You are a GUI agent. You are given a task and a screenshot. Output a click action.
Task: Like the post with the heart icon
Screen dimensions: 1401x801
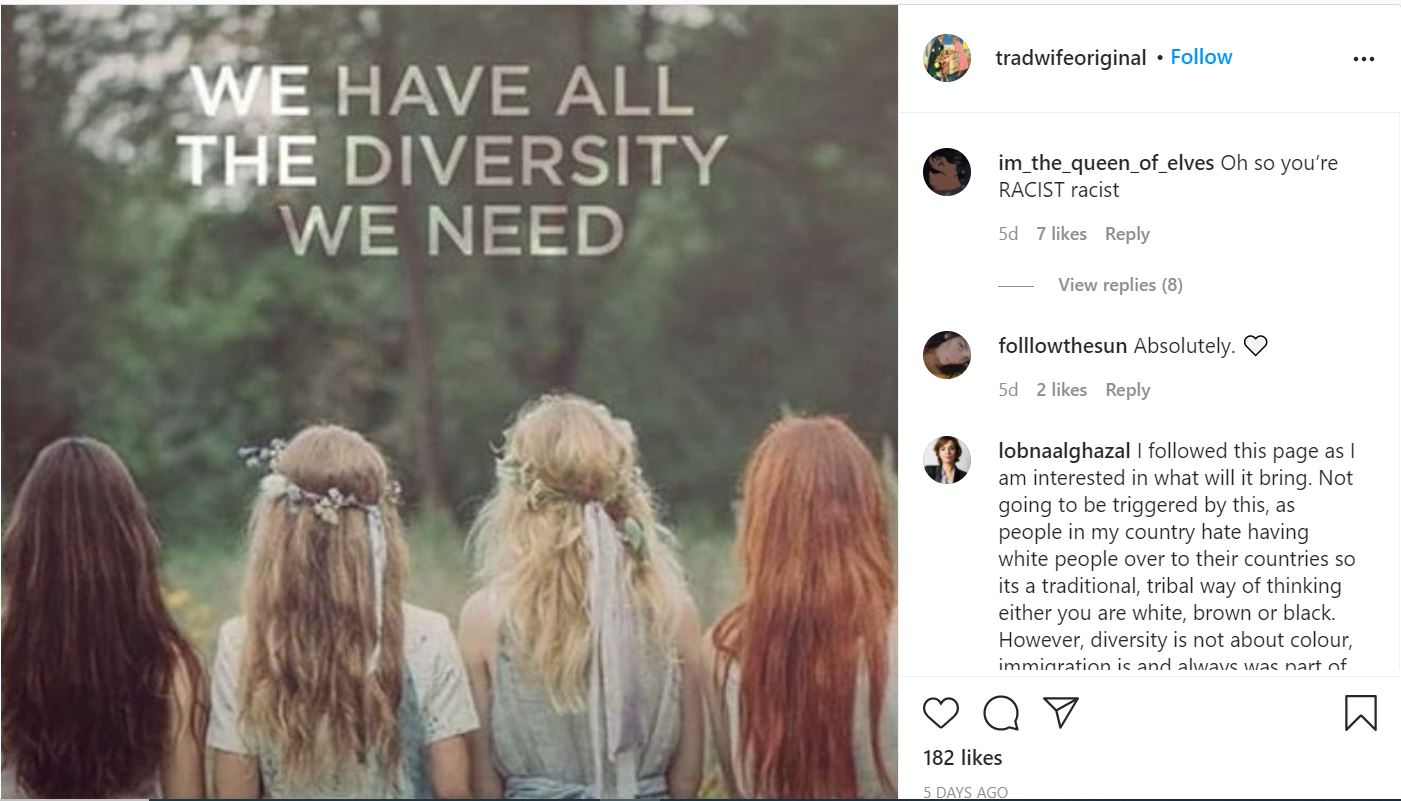pos(940,713)
